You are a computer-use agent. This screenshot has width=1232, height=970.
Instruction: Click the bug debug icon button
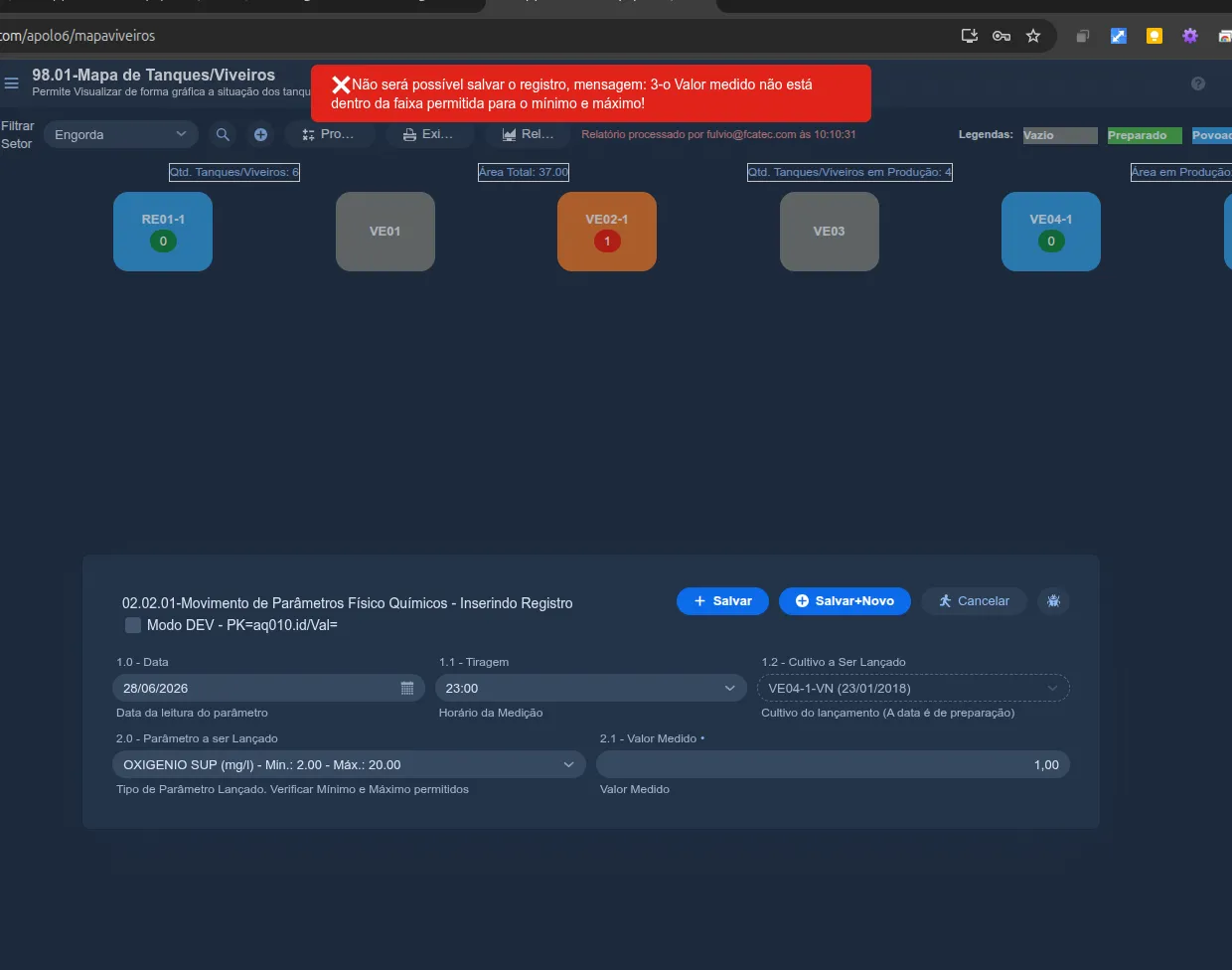(1053, 601)
